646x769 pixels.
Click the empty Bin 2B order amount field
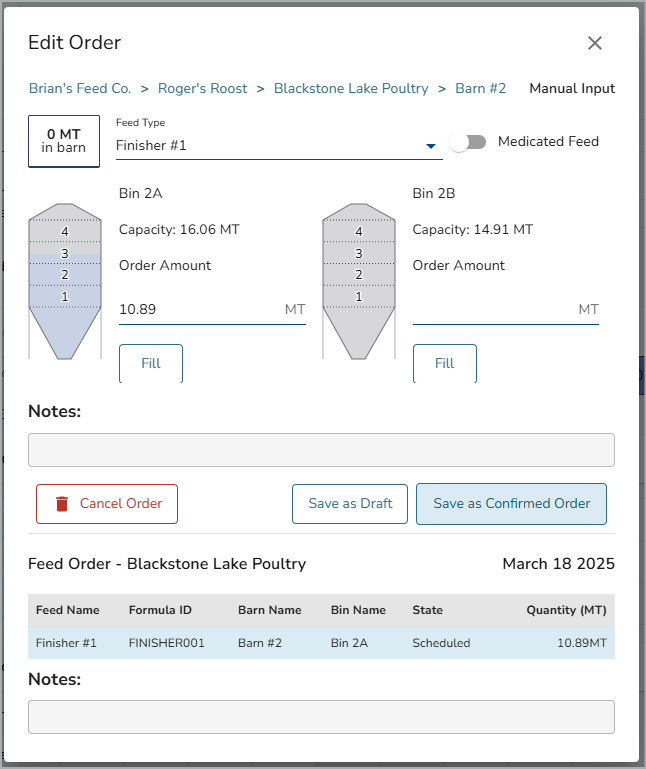(492, 310)
